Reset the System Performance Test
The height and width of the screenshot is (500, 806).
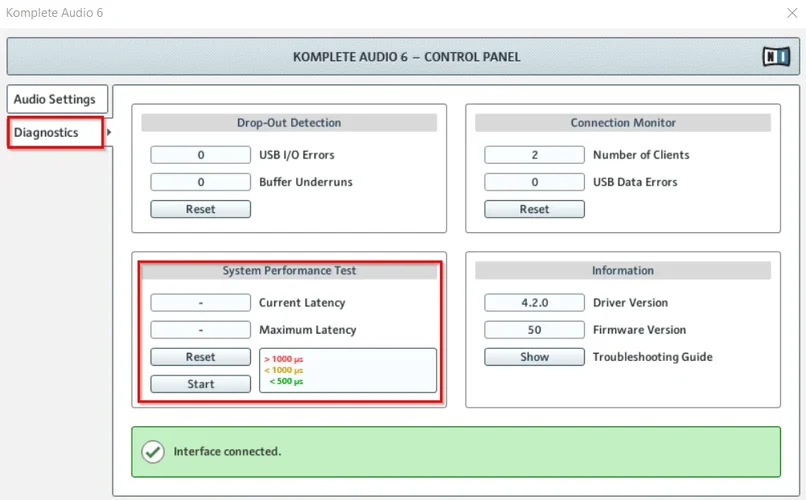pyautogui.click(x=200, y=357)
